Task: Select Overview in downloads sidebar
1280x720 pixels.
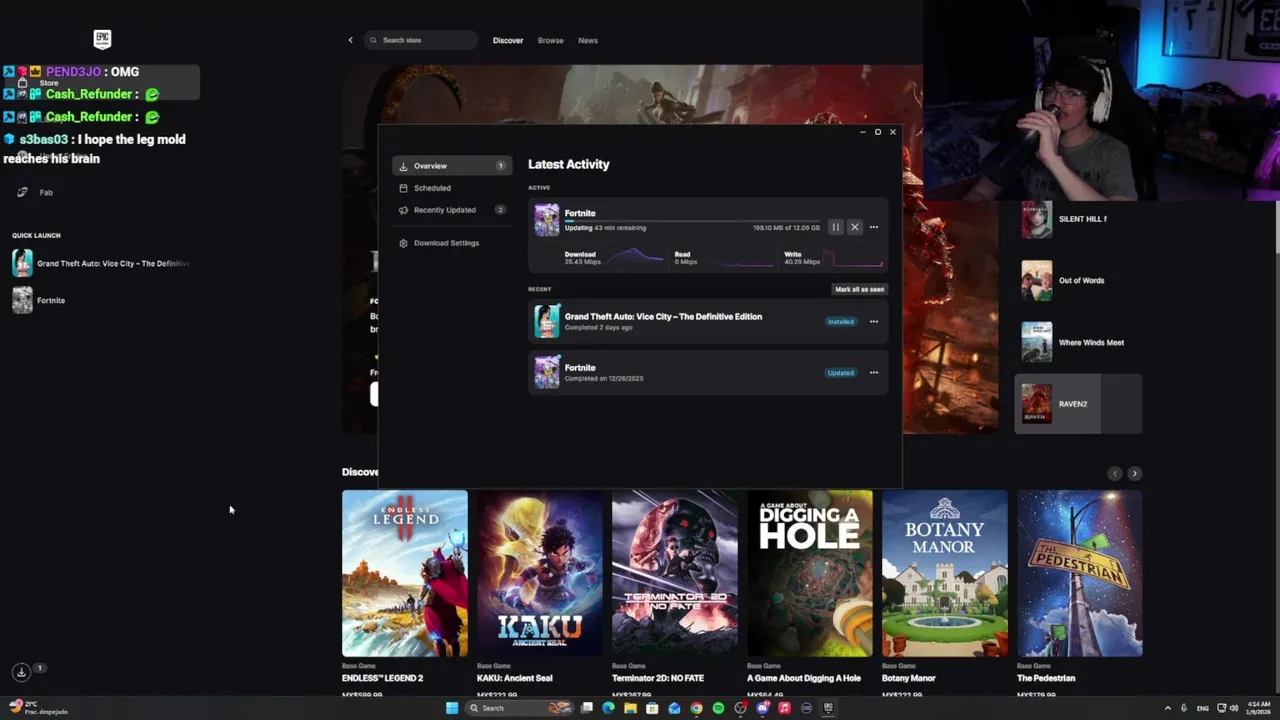Action: tap(452, 166)
